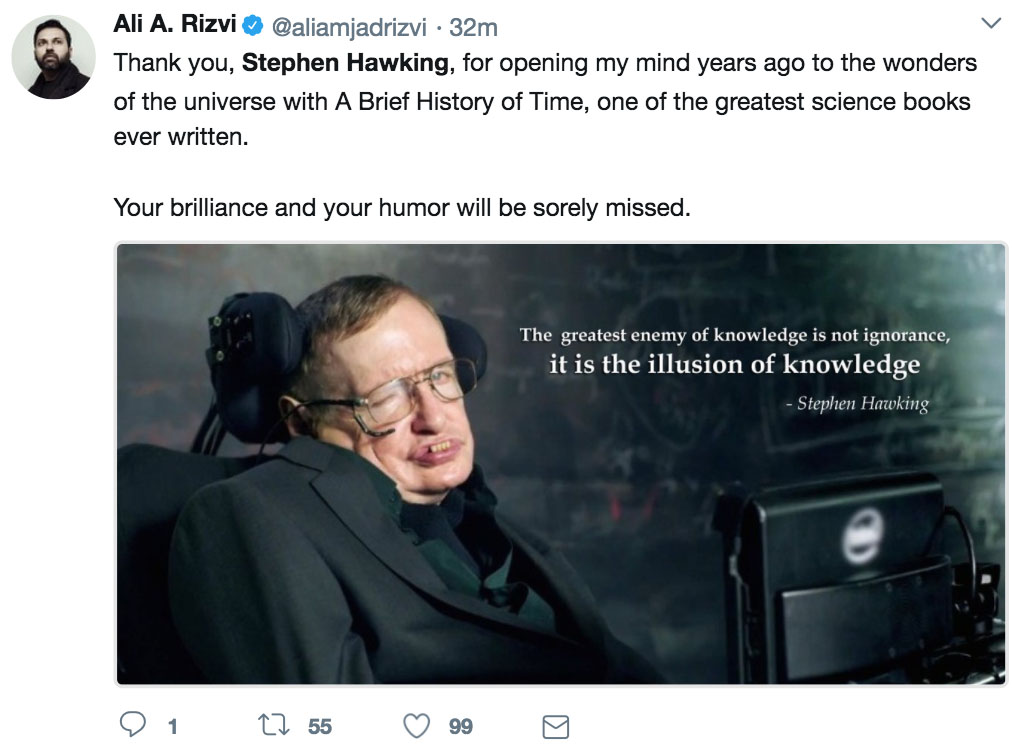This screenshot has height=752, width=1012.
Task: Click the "- Stephen Hawking" attribution in the photo
Action: [857, 404]
